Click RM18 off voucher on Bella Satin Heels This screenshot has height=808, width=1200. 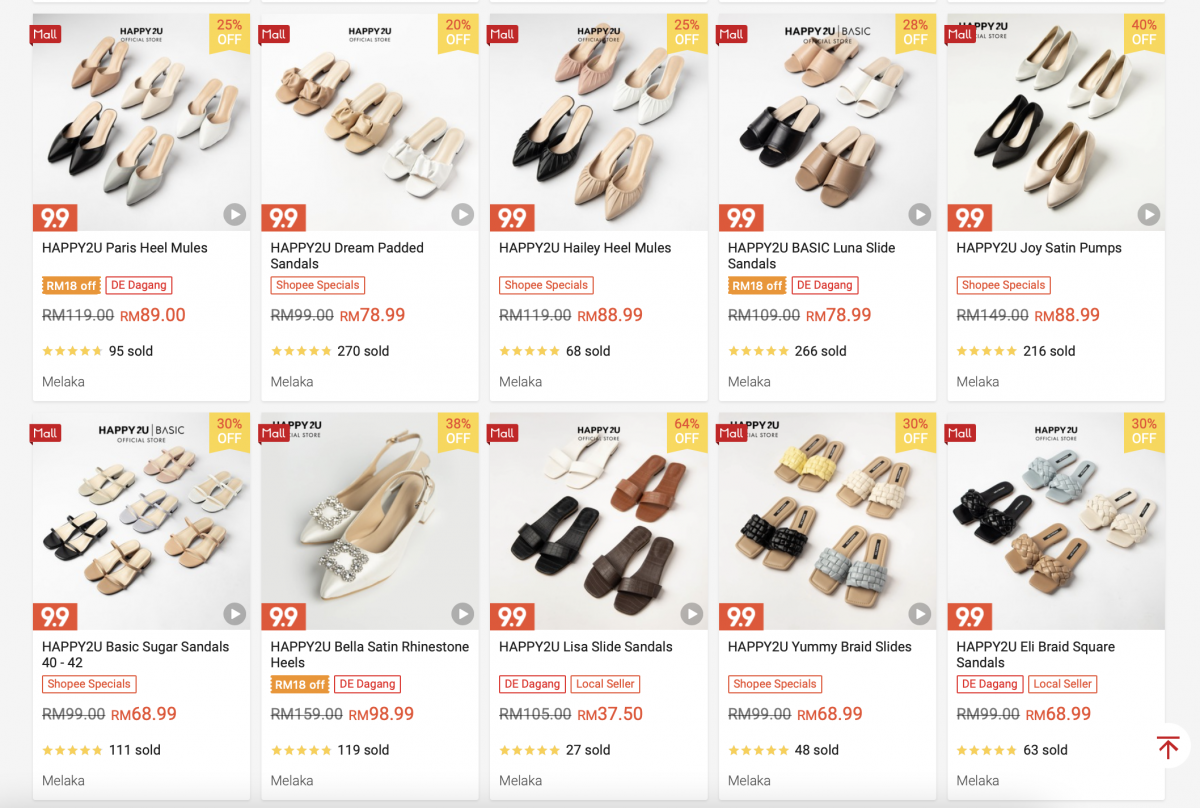299,685
